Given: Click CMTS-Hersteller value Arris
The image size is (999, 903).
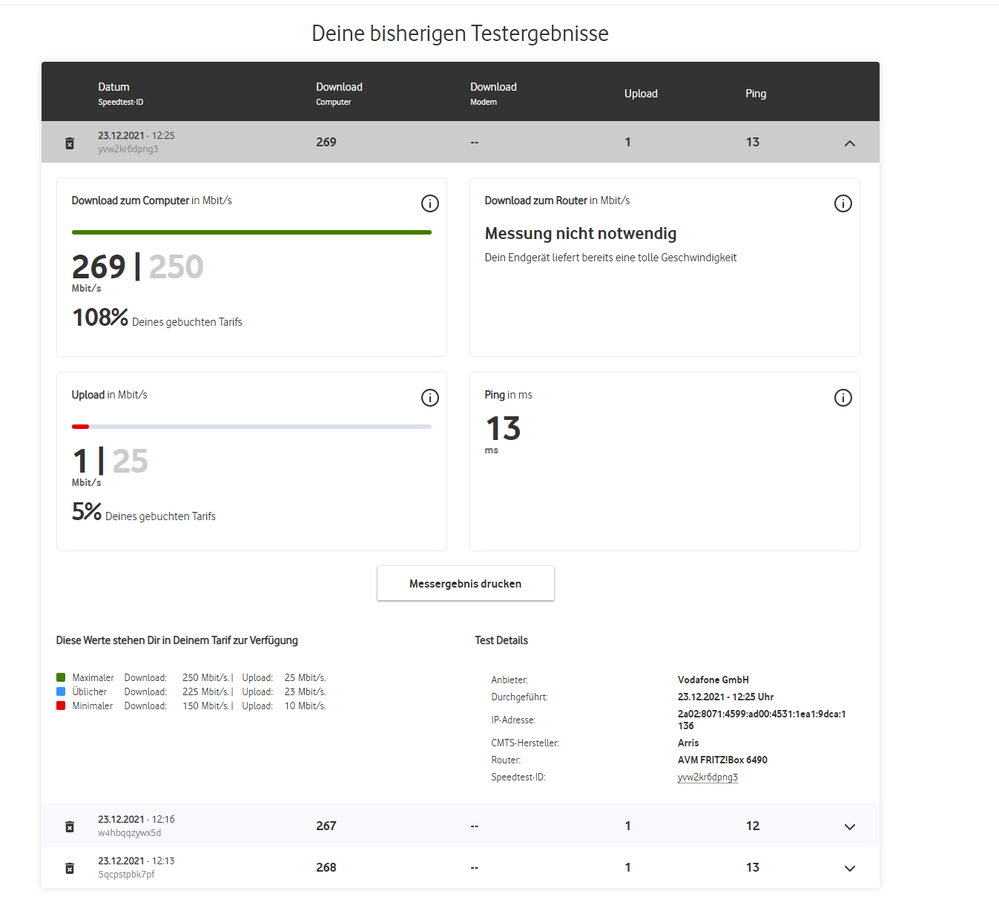Looking at the screenshot, I should coord(688,742).
